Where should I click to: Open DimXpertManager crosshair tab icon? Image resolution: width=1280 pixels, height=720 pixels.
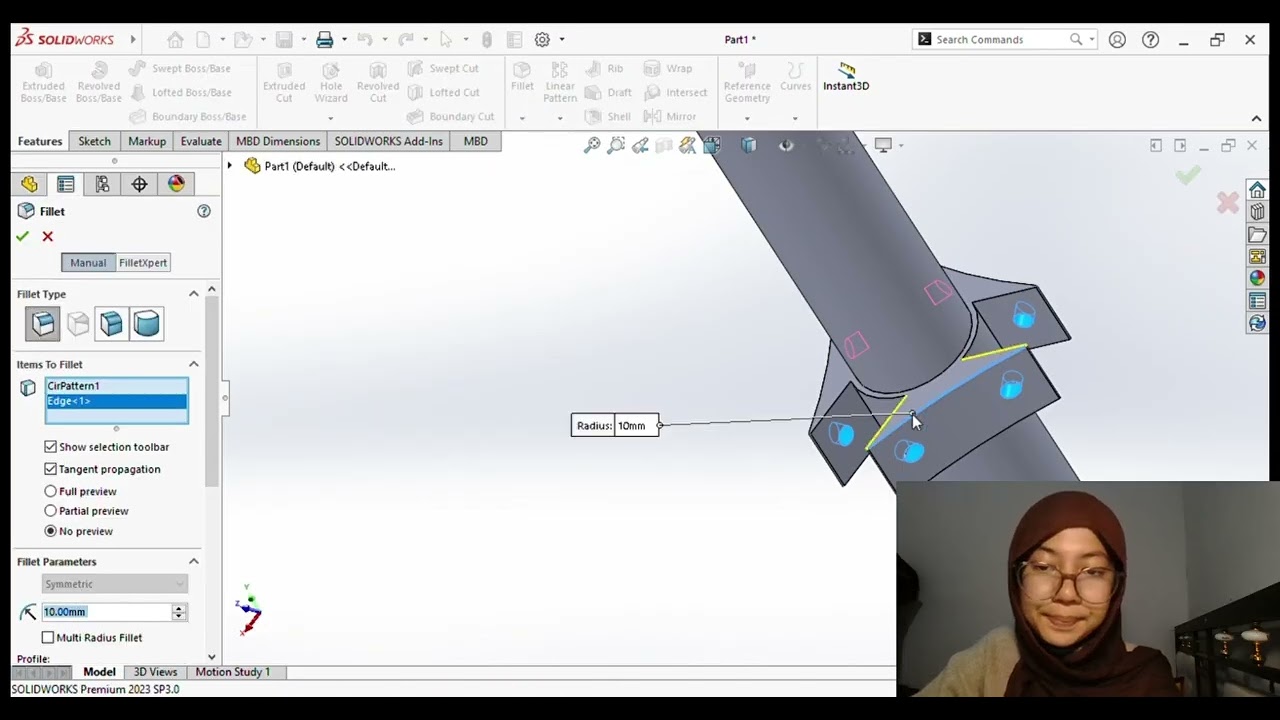pyautogui.click(x=139, y=184)
